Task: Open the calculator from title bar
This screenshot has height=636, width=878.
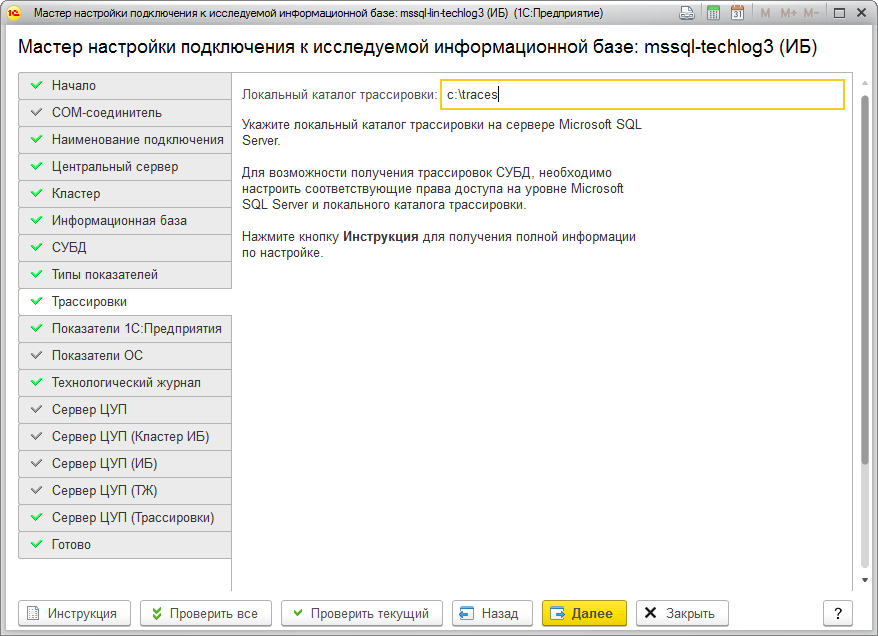Action: (x=713, y=14)
